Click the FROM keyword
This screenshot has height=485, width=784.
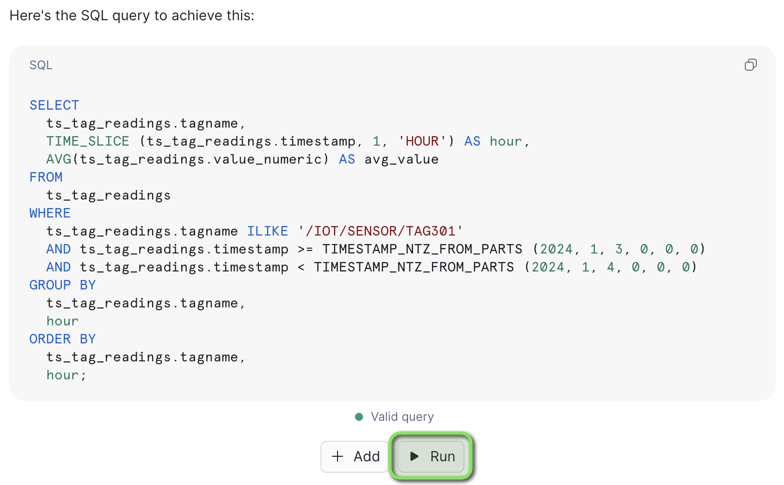46,177
